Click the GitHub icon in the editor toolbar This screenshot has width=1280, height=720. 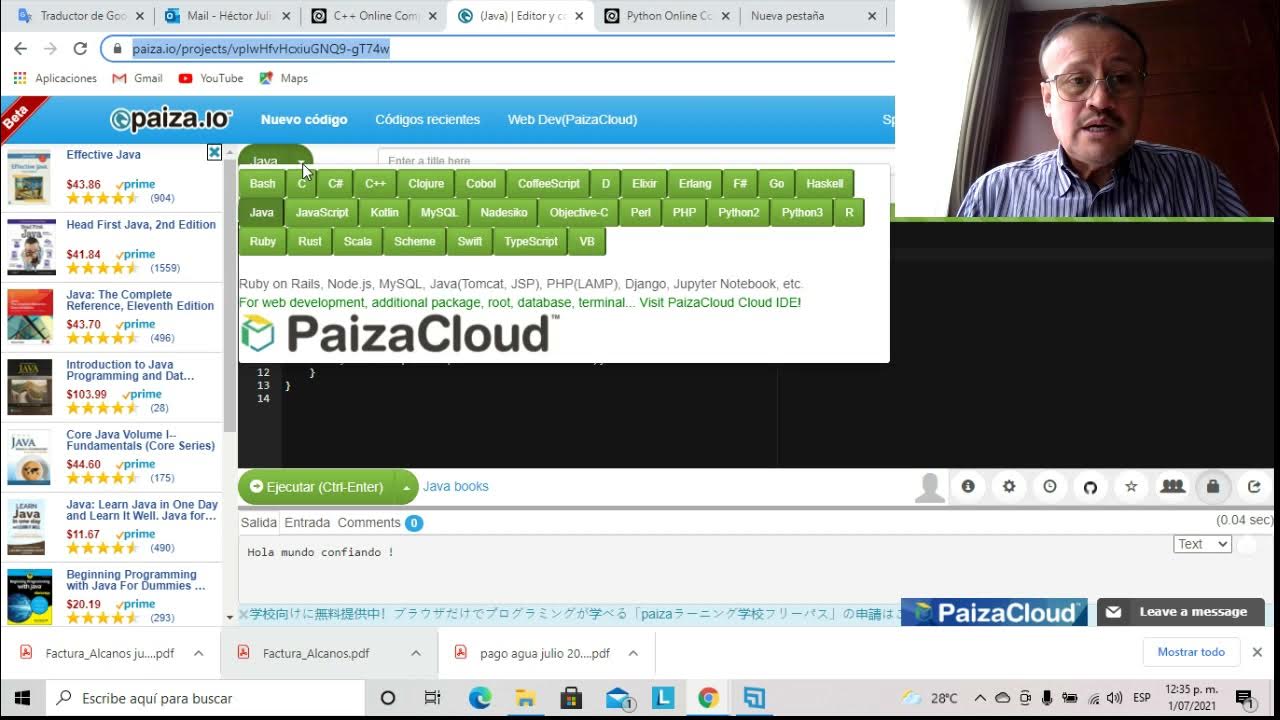click(1090, 487)
